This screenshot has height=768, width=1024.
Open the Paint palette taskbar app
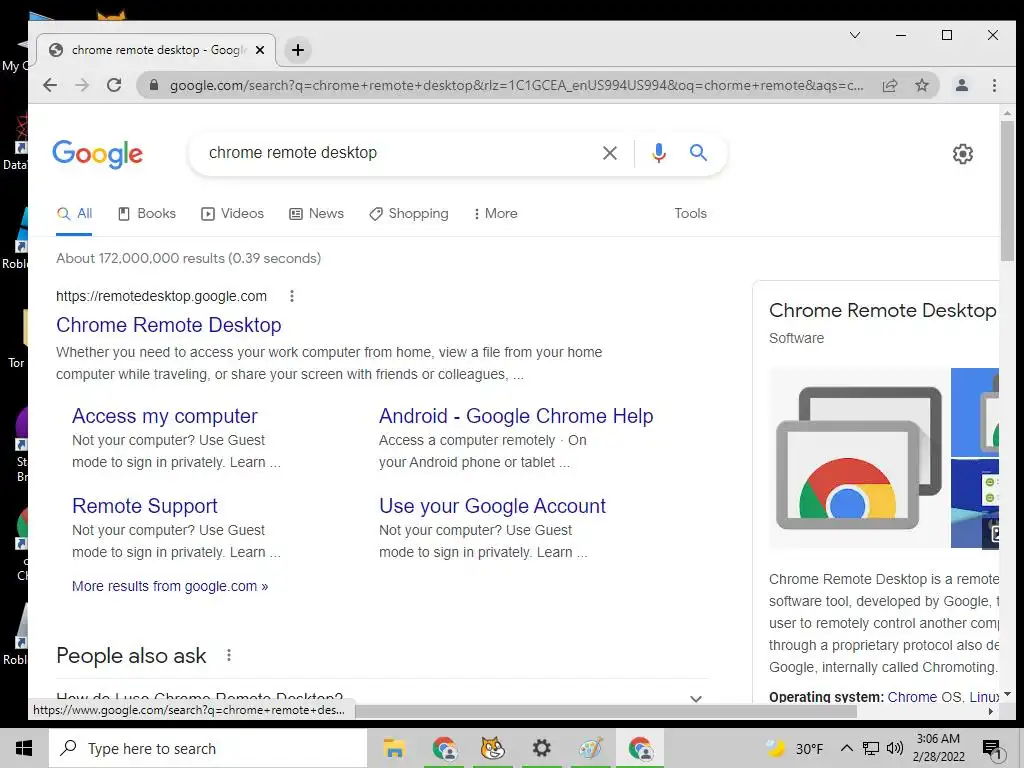pyautogui.click(x=590, y=748)
